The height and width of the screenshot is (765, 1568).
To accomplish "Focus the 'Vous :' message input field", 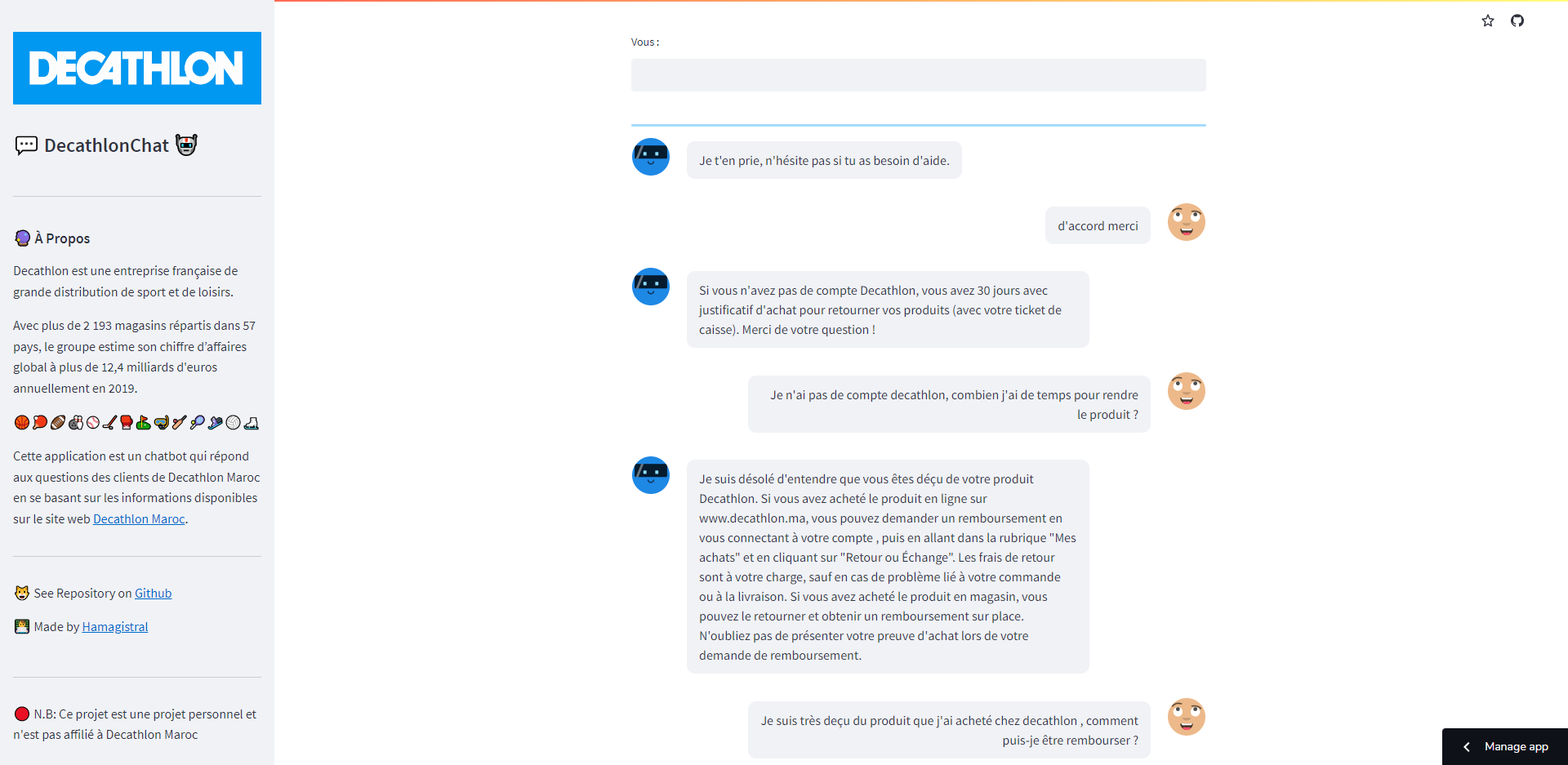I will (918, 75).
